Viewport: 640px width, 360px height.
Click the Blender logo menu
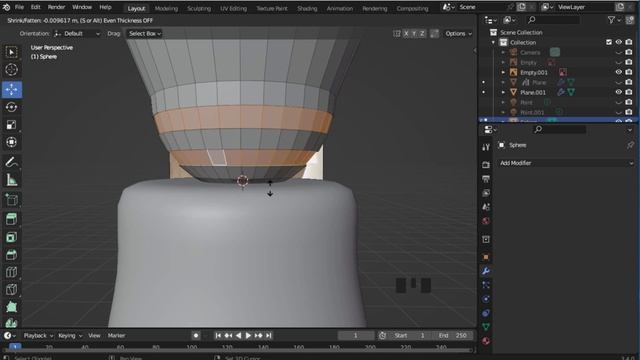coord(6,7)
